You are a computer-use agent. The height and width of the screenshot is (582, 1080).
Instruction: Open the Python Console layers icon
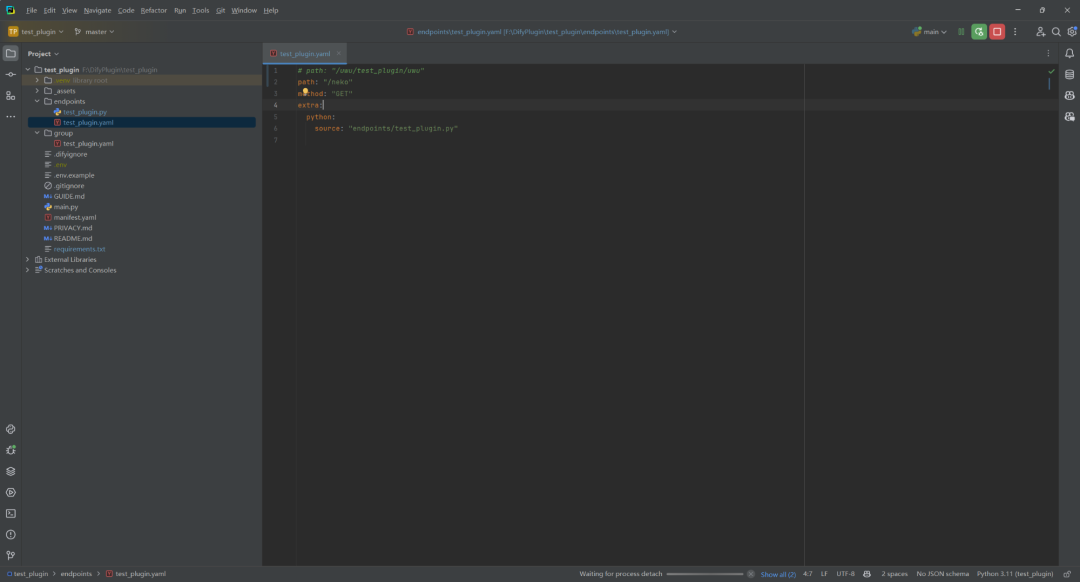pyautogui.click(x=10, y=471)
